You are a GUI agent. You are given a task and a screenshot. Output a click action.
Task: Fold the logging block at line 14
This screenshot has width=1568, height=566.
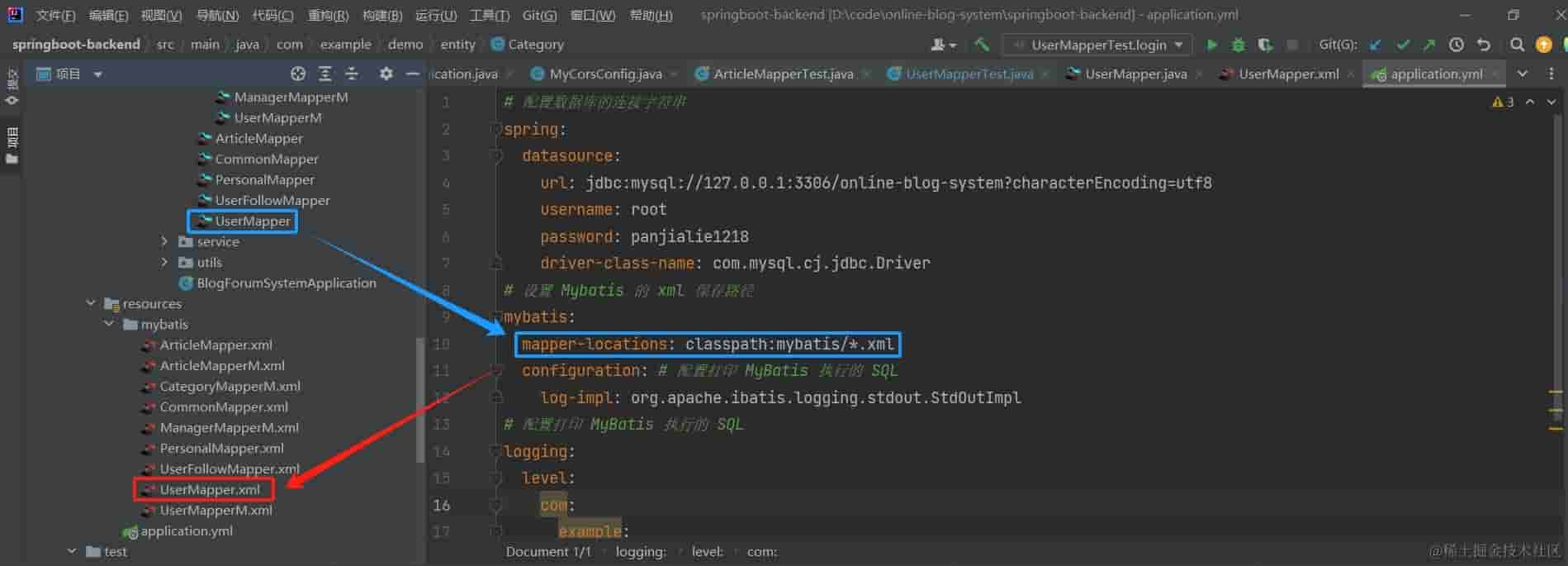(x=496, y=451)
